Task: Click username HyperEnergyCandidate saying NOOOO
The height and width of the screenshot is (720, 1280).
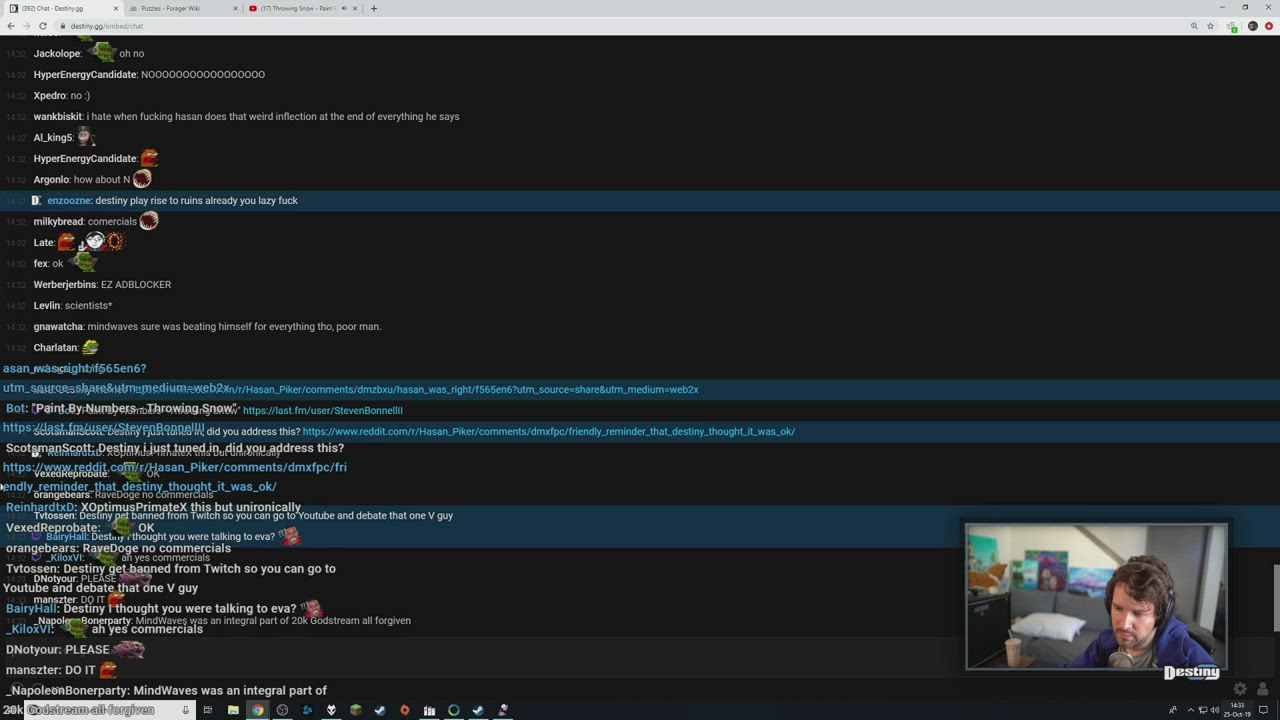Action: click(x=85, y=75)
